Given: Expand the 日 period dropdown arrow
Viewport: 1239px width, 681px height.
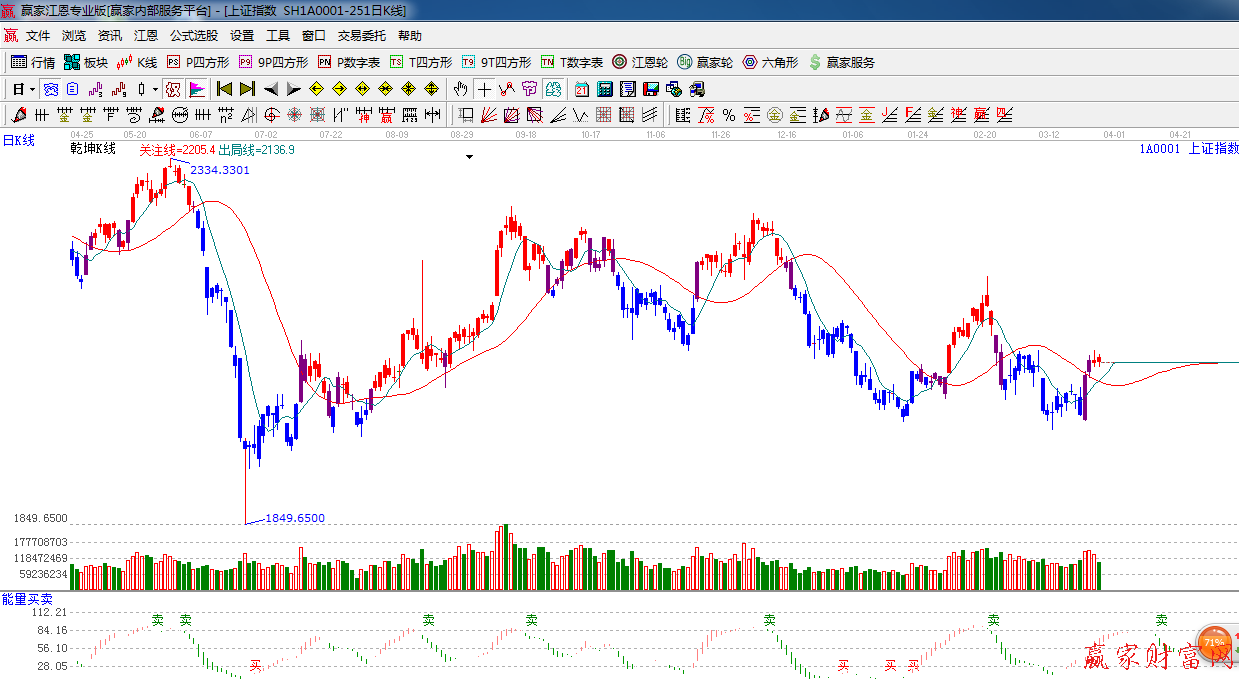Looking at the screenshot, I should coord(32,89).
